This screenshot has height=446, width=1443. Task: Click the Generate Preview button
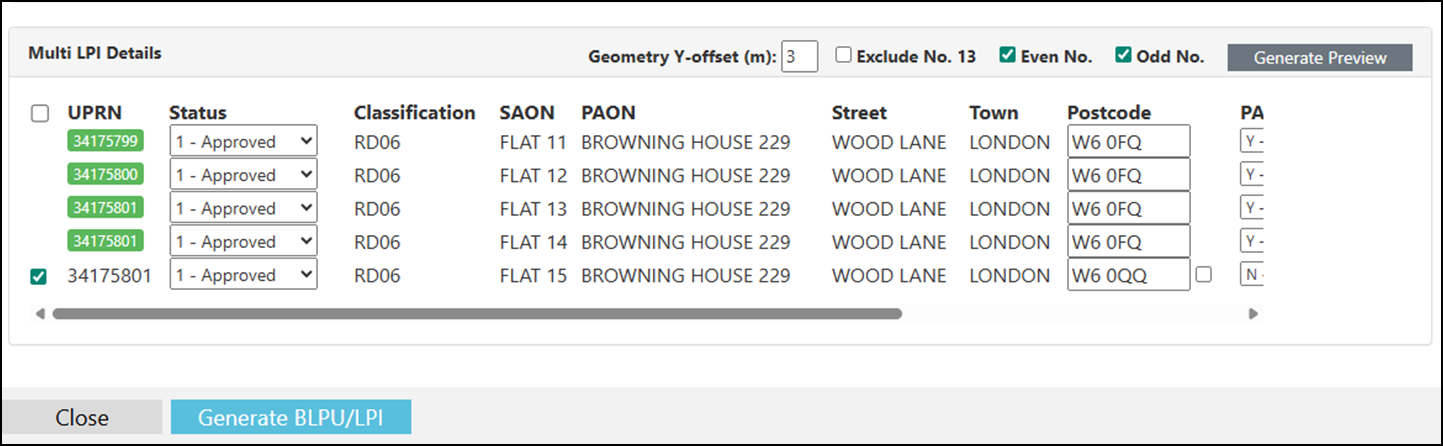1320,57
